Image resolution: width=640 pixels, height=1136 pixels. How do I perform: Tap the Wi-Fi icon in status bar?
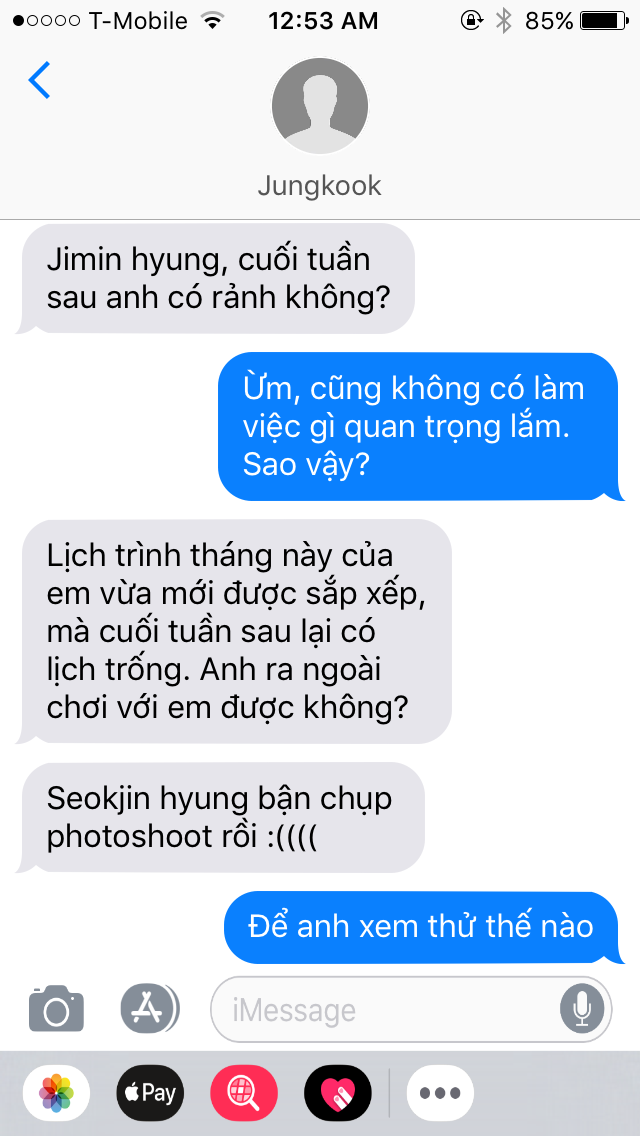tap(212, 21)
